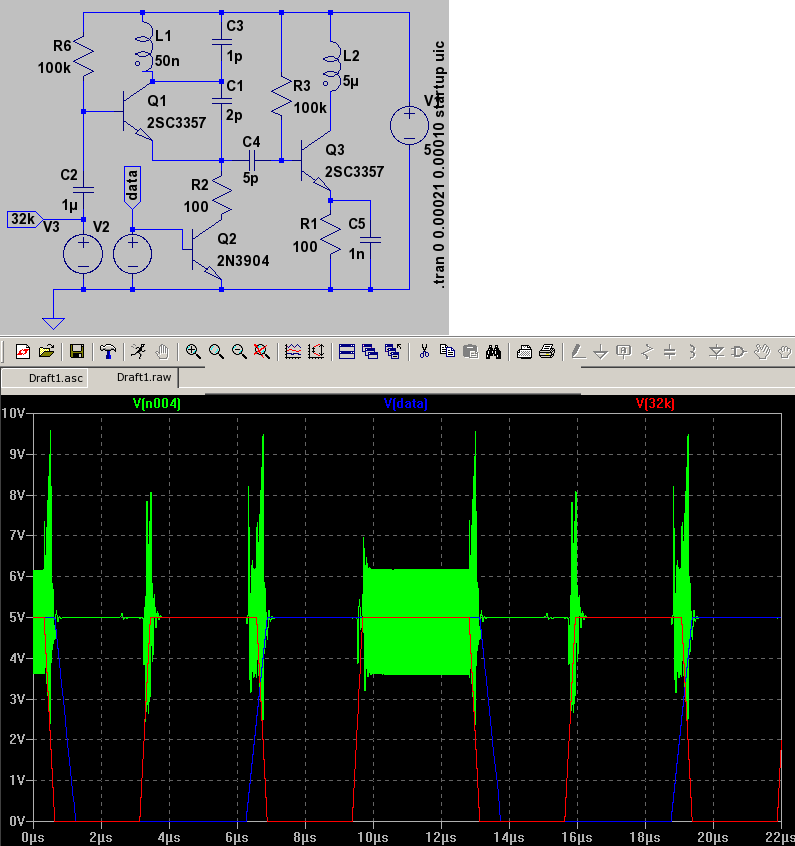The height and width of the screenshot is (846, 795).
Task: Save the file with the floppy icon
Action: click(x=77, y=352)
